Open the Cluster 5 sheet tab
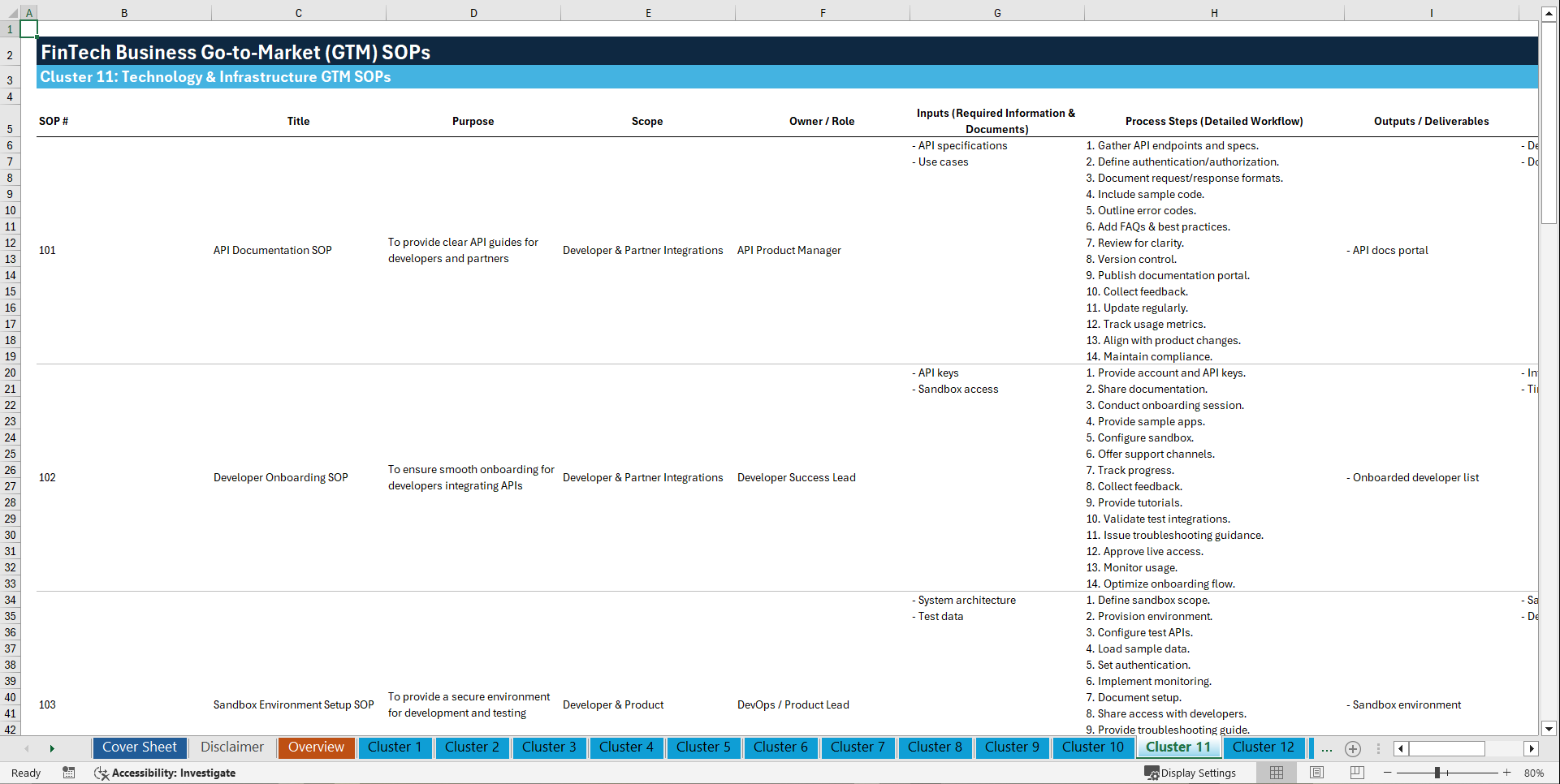1560x784 pixels. pos(703,747)
